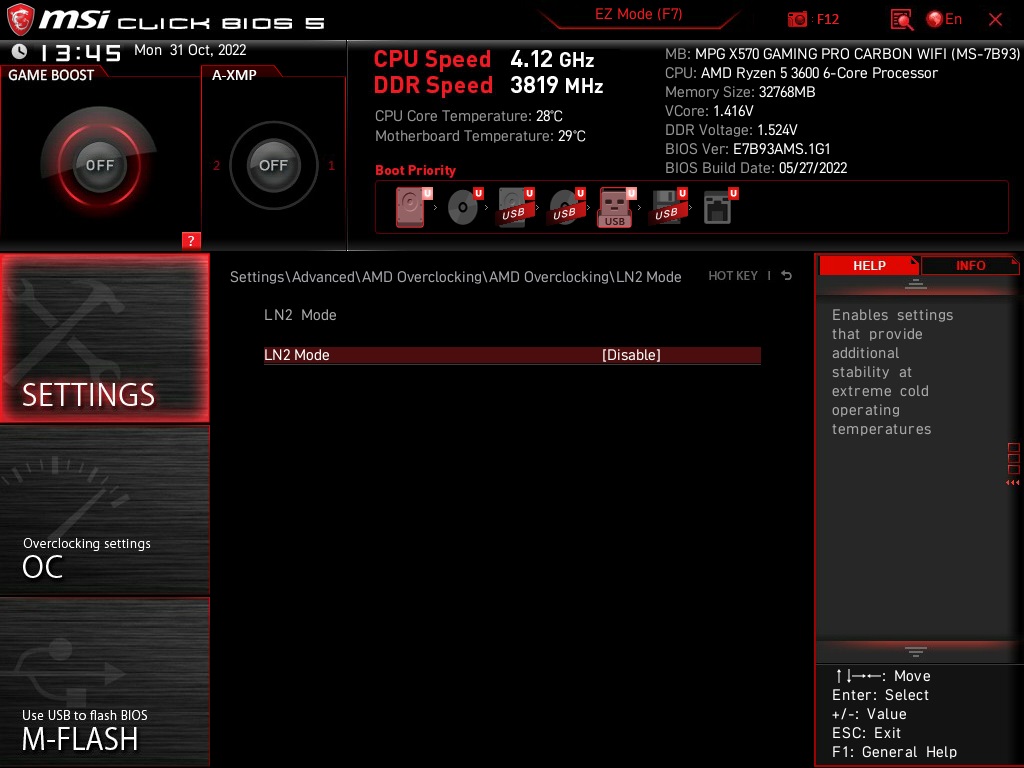Collapse the help panel top handle
Viewport: 1024px width, 768px height.
[915, 283]
